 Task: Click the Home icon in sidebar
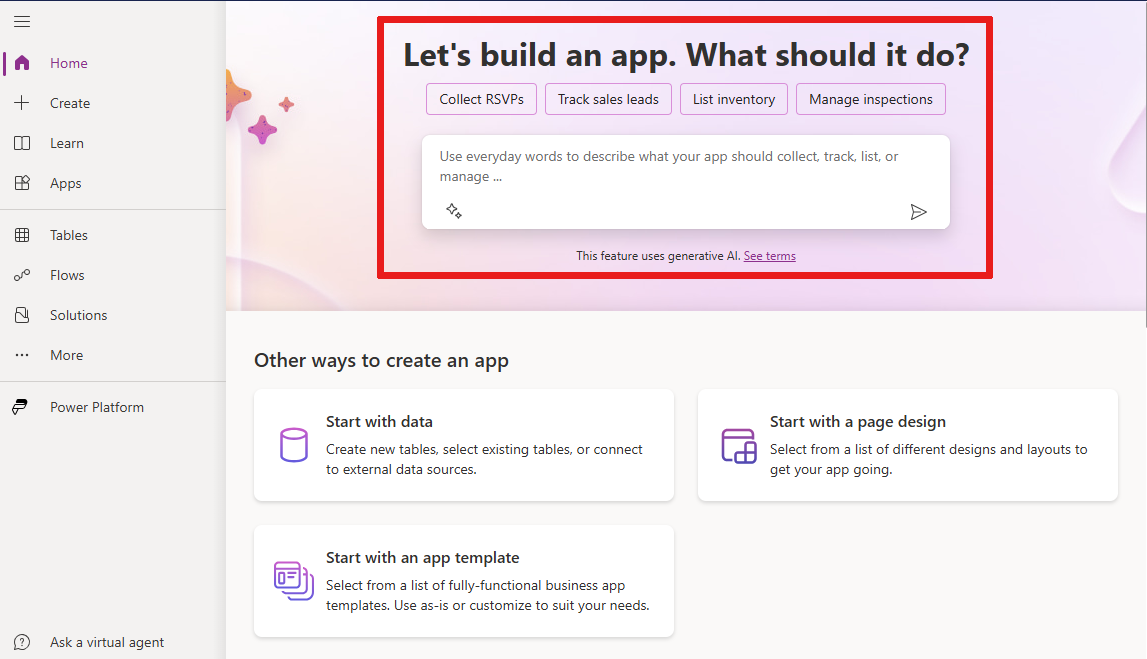point(22,63)
